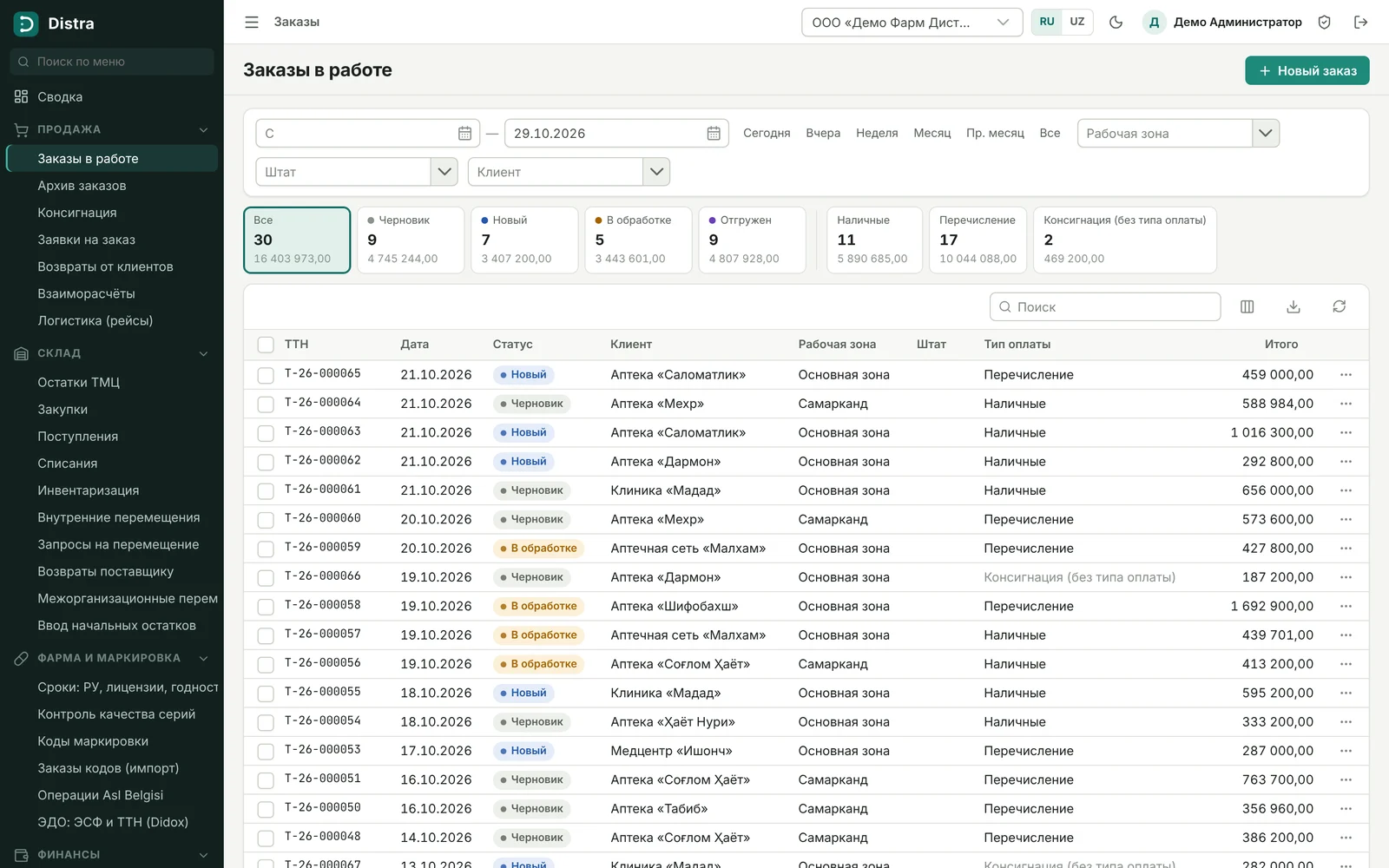The width and height of the screenshot is (1389, 868).
Task: Log out using the exit icon
Action: [1360, 23]
